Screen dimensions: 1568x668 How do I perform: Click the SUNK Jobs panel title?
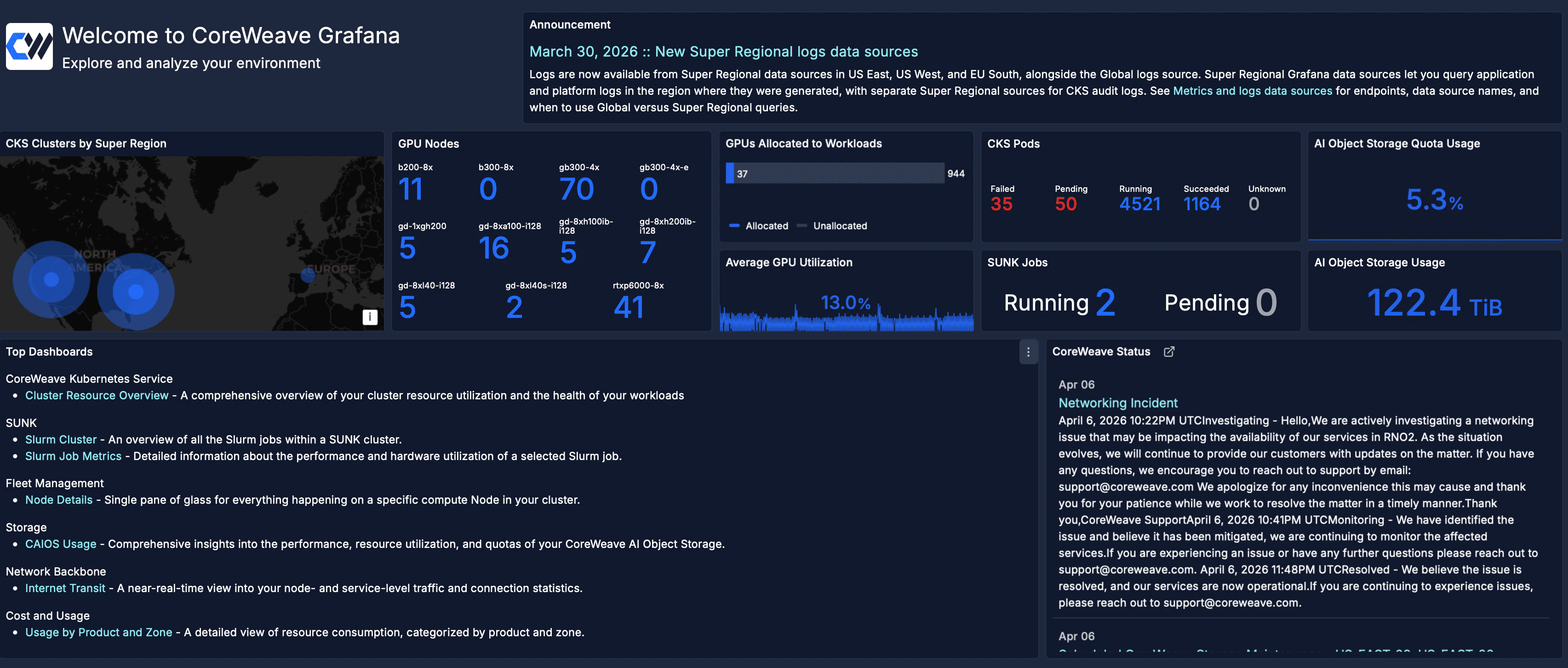tap(1017, 262)
